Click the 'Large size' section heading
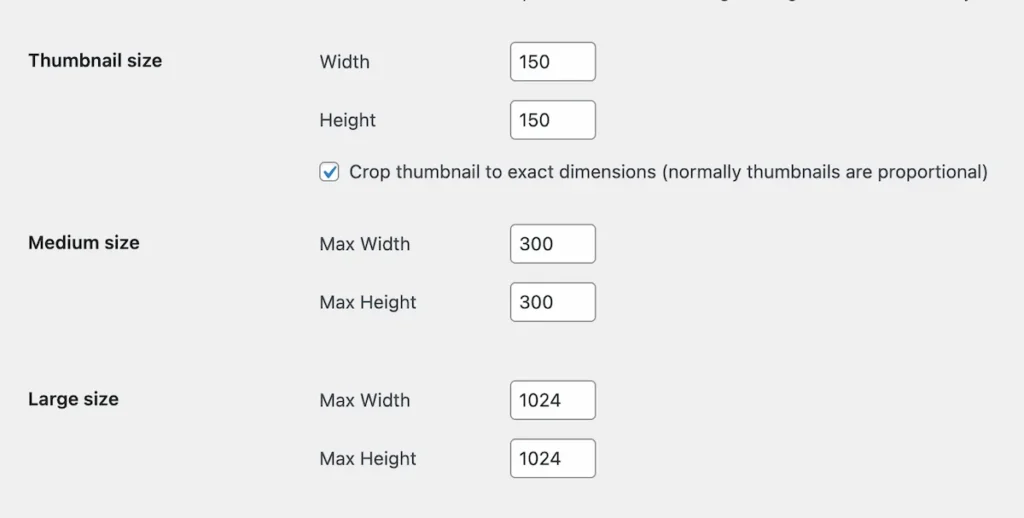 pos(73,400)
